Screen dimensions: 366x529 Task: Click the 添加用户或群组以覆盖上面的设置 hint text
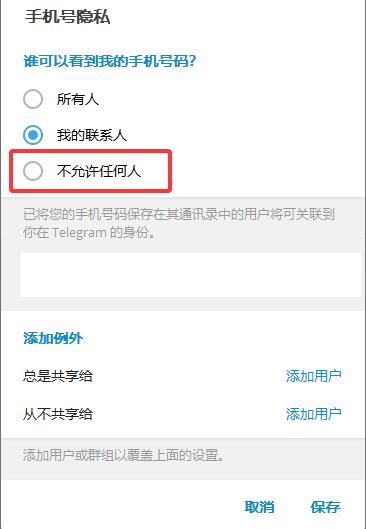(x=123, y=455)
